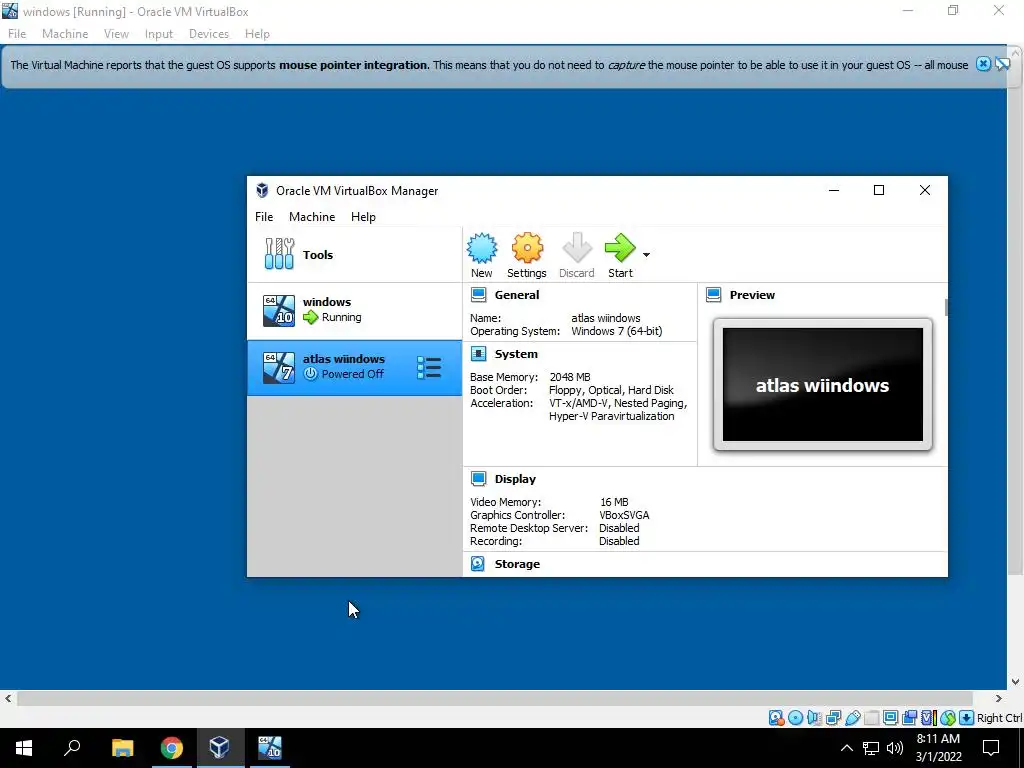Click the '2048 MB' base memory value
1024x768 pixels.
[x=569, y=377]
